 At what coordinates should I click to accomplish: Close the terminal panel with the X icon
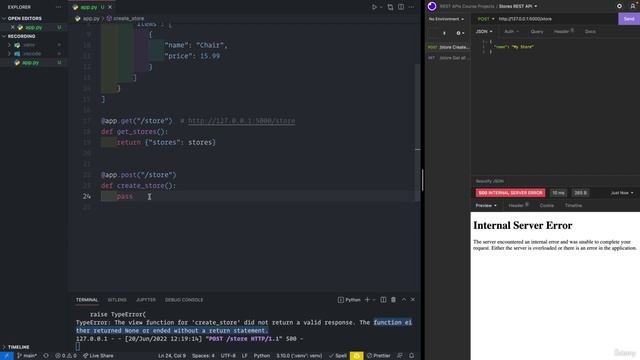pos(413,300)
